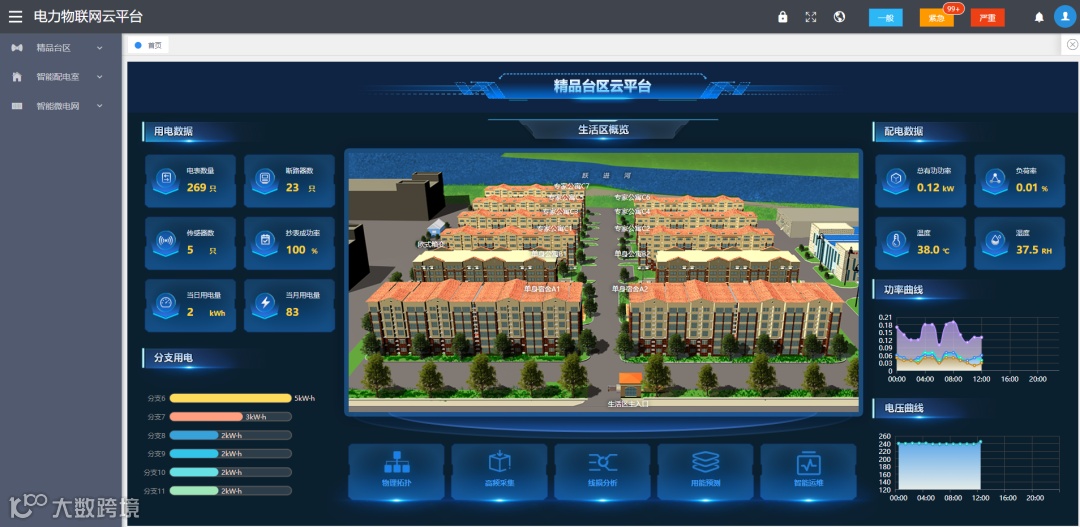Viewport: 1080px width, 527px height.
Task: Click the 抄表成功率 clipboard icon
Action: (x=264, y=242)
